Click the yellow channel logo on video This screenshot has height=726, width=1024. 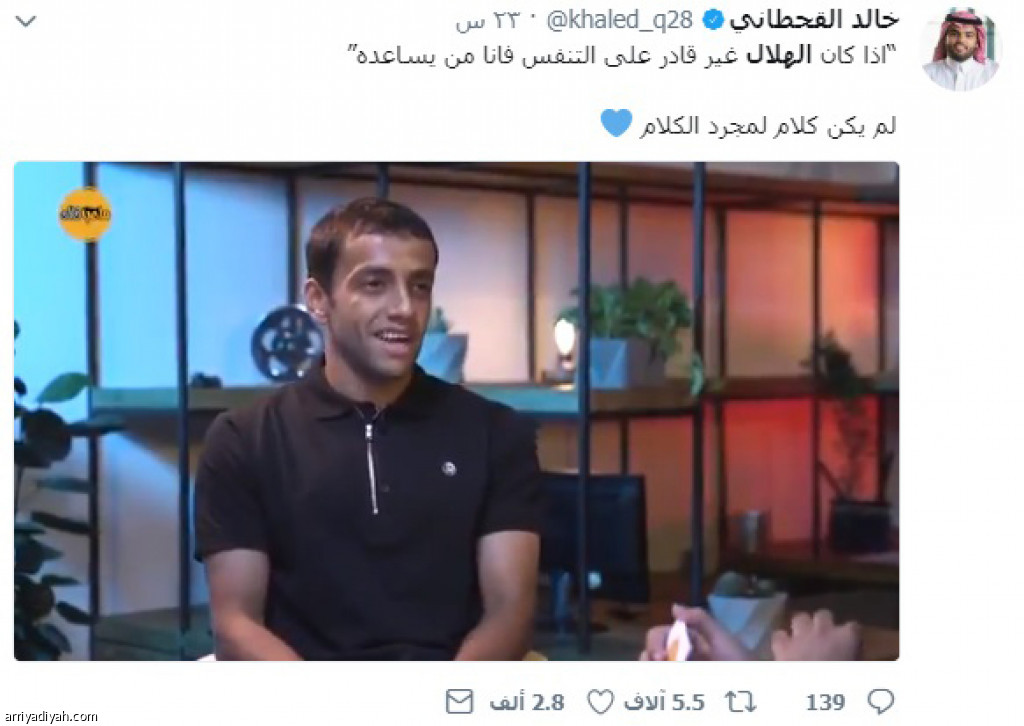point(85,213)
